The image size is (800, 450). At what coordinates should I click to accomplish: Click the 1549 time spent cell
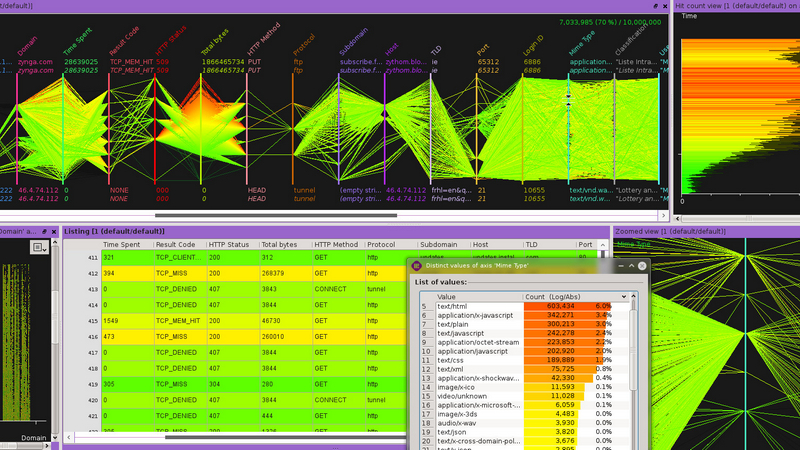128,321
